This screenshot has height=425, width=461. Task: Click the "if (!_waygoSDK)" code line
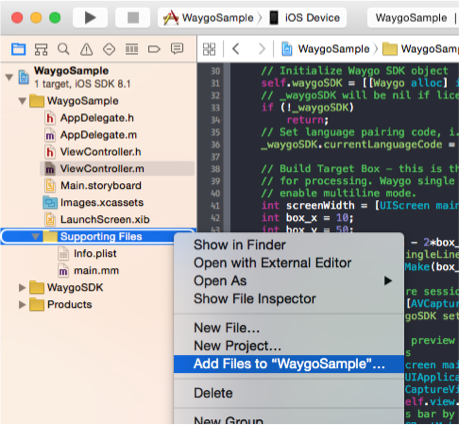[307, 107]
